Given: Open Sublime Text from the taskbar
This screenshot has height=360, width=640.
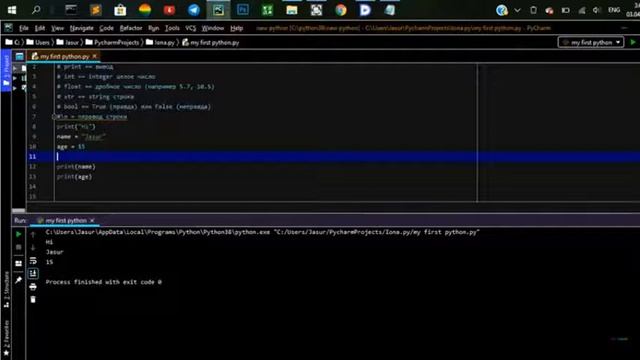Looking at the screenshot, I should tap(96, 10).
